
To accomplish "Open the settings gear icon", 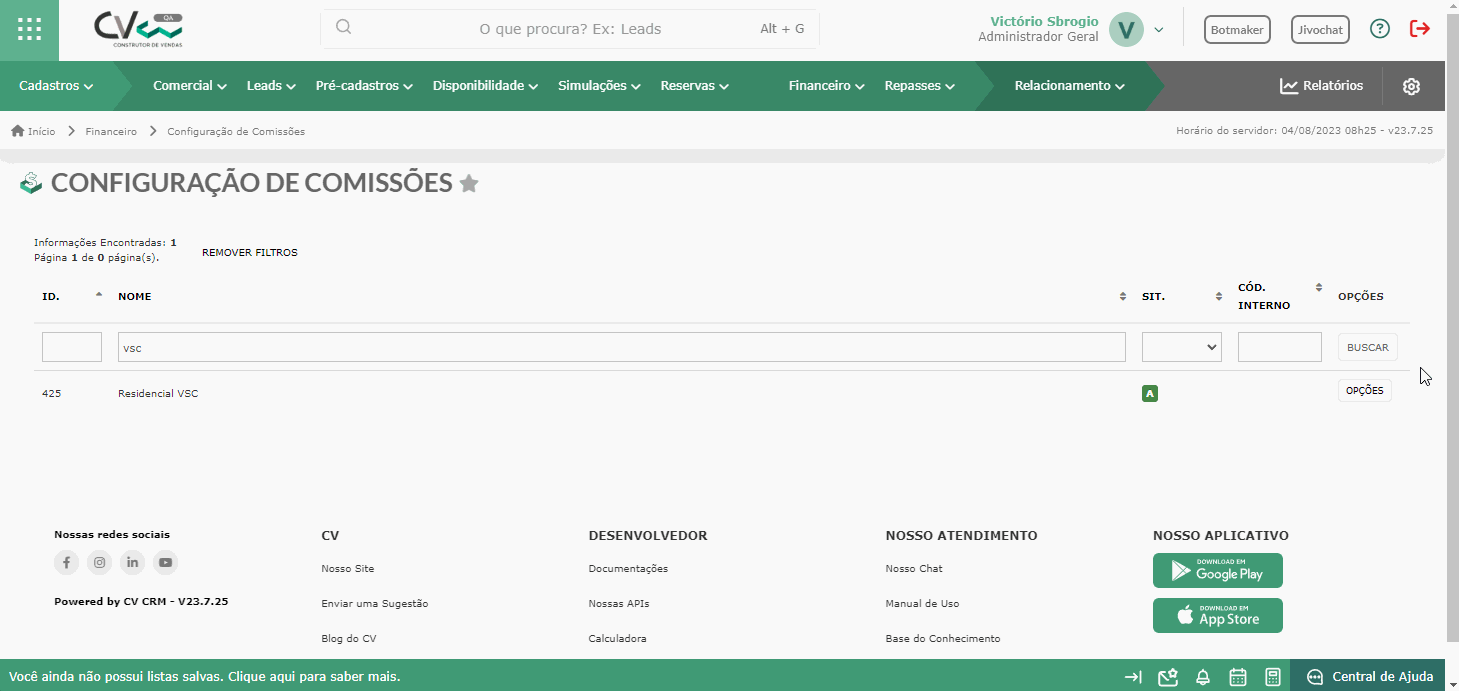I will (x=1411, y=86).
